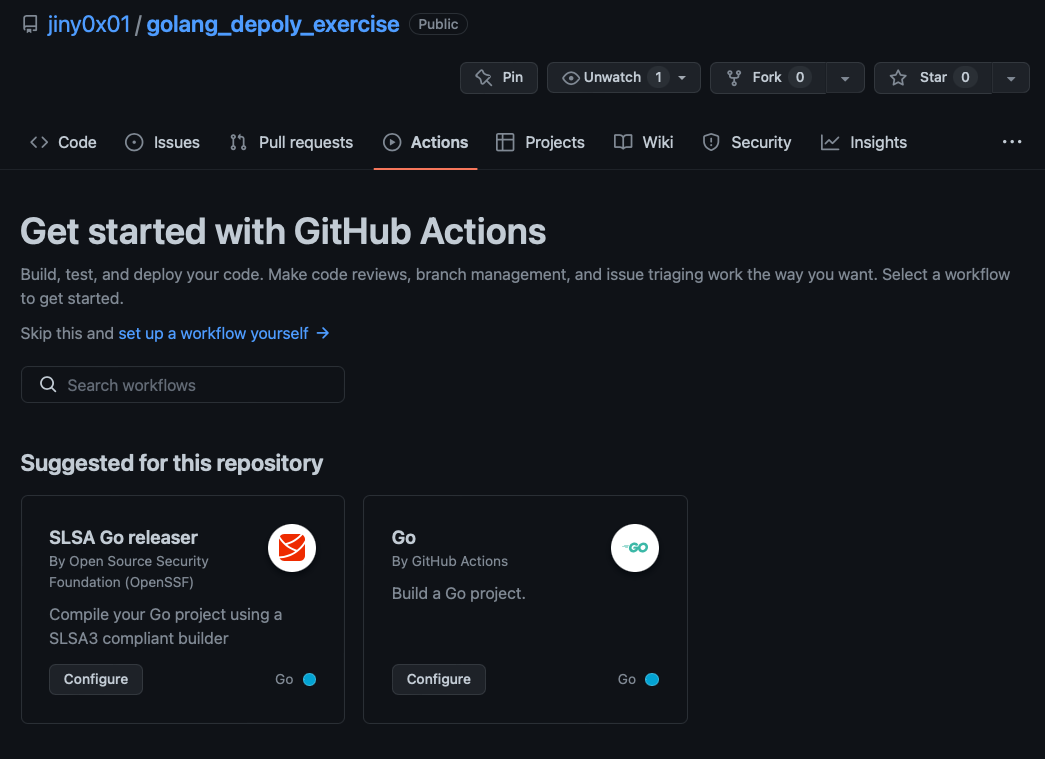The height and width of the screenshot is (759, 1045).
Task: Click 'Get started with GitHub Actions' heading
Action: point(283,231)
